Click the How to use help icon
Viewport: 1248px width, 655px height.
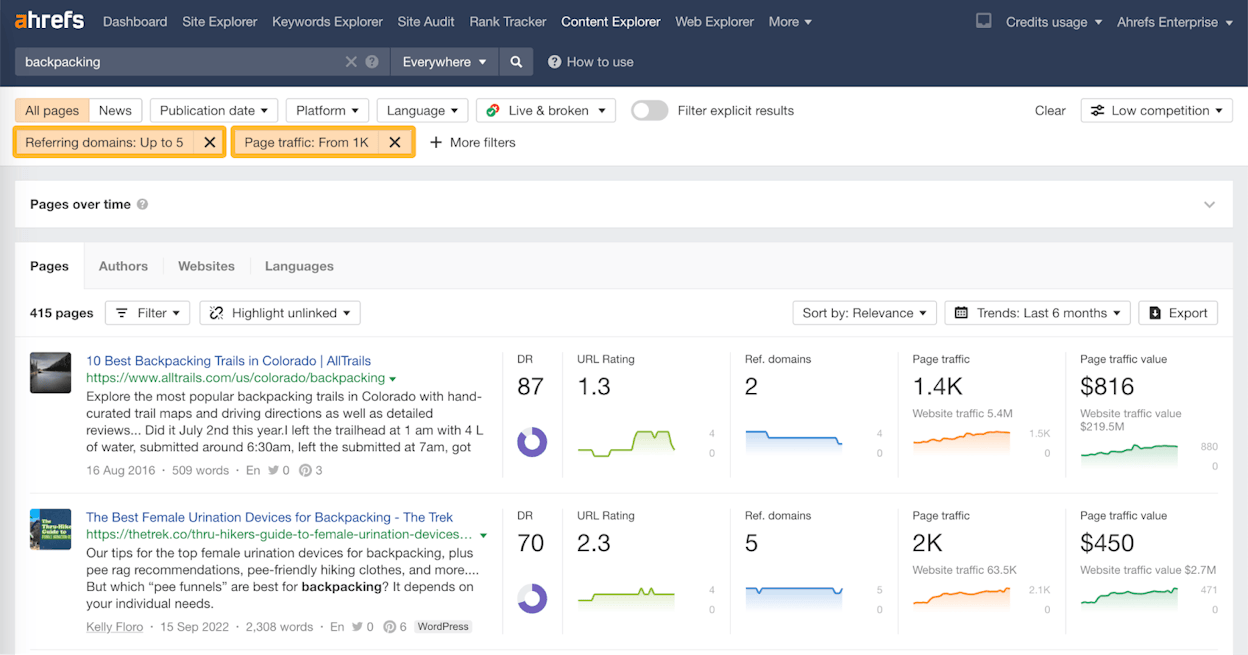(x=554, y=62)
